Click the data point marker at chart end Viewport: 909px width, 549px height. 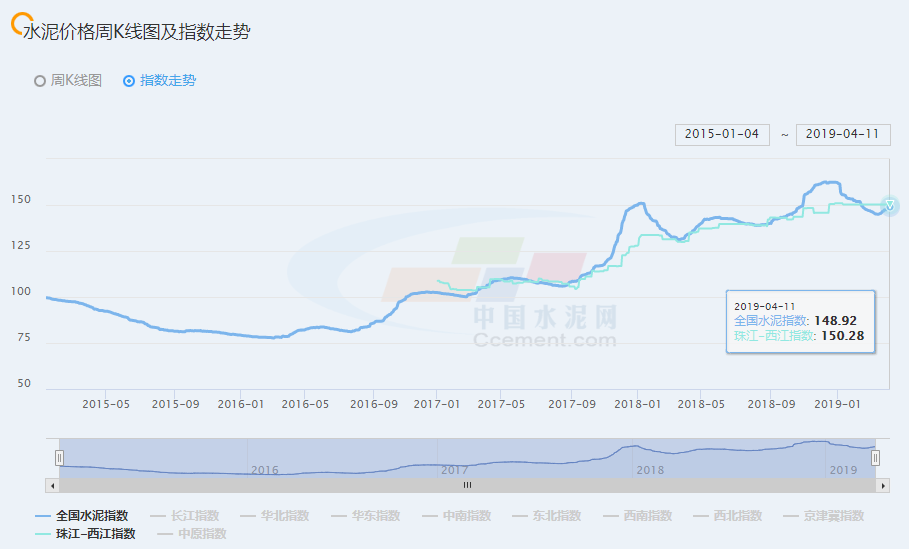coord(889,206)
